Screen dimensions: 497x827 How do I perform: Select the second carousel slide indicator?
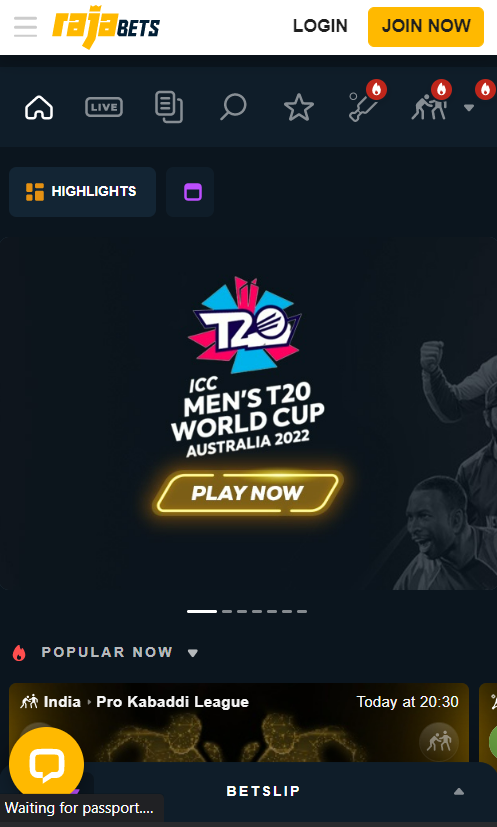[227, 611]
